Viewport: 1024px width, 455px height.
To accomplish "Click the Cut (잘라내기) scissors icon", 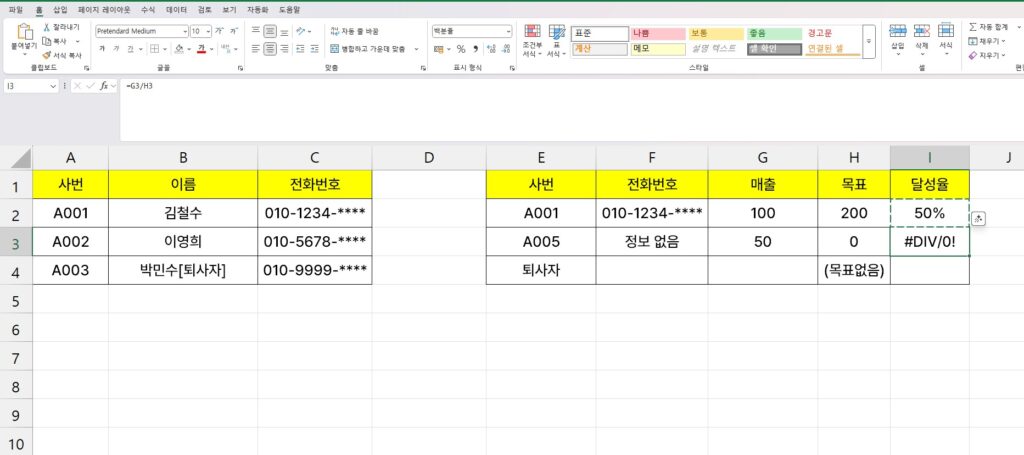I will coord(48,28).
